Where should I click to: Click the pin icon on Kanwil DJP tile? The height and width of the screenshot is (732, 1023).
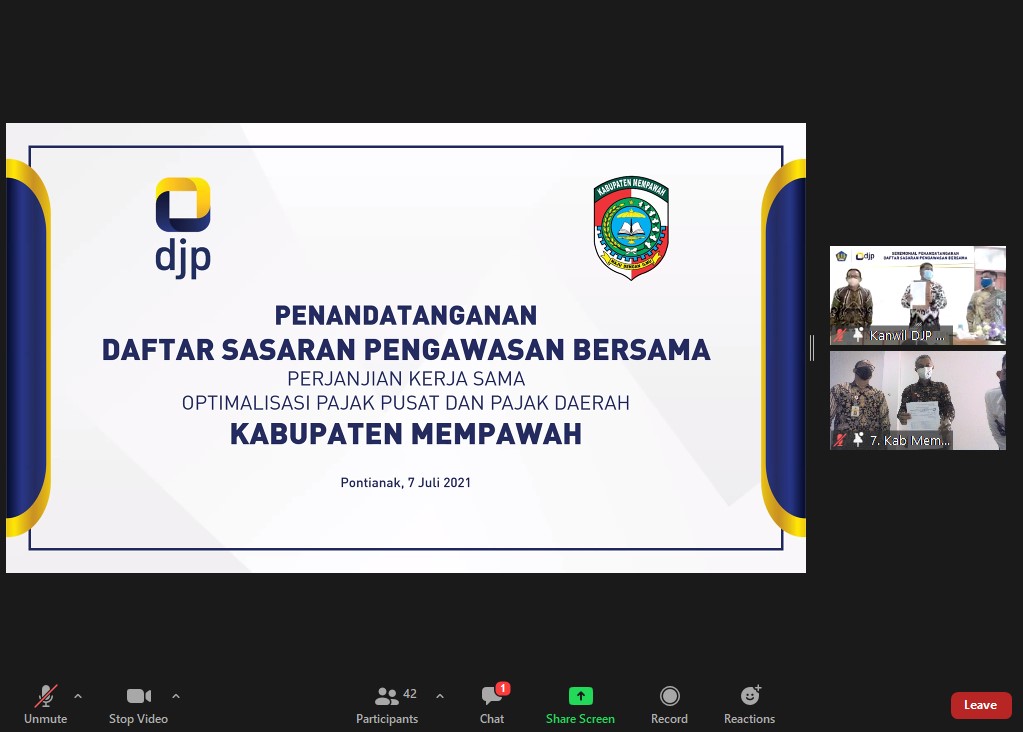click(857, 335)
